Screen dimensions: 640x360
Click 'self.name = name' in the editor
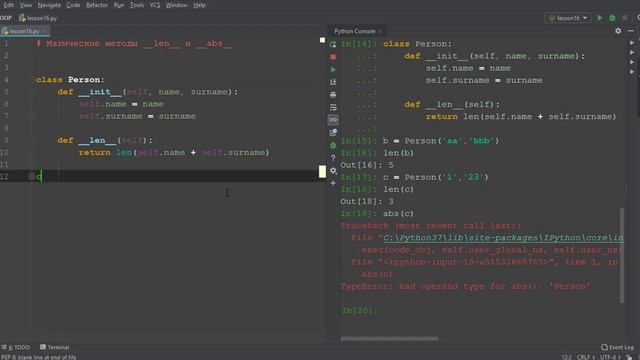(x=121, y=104)
